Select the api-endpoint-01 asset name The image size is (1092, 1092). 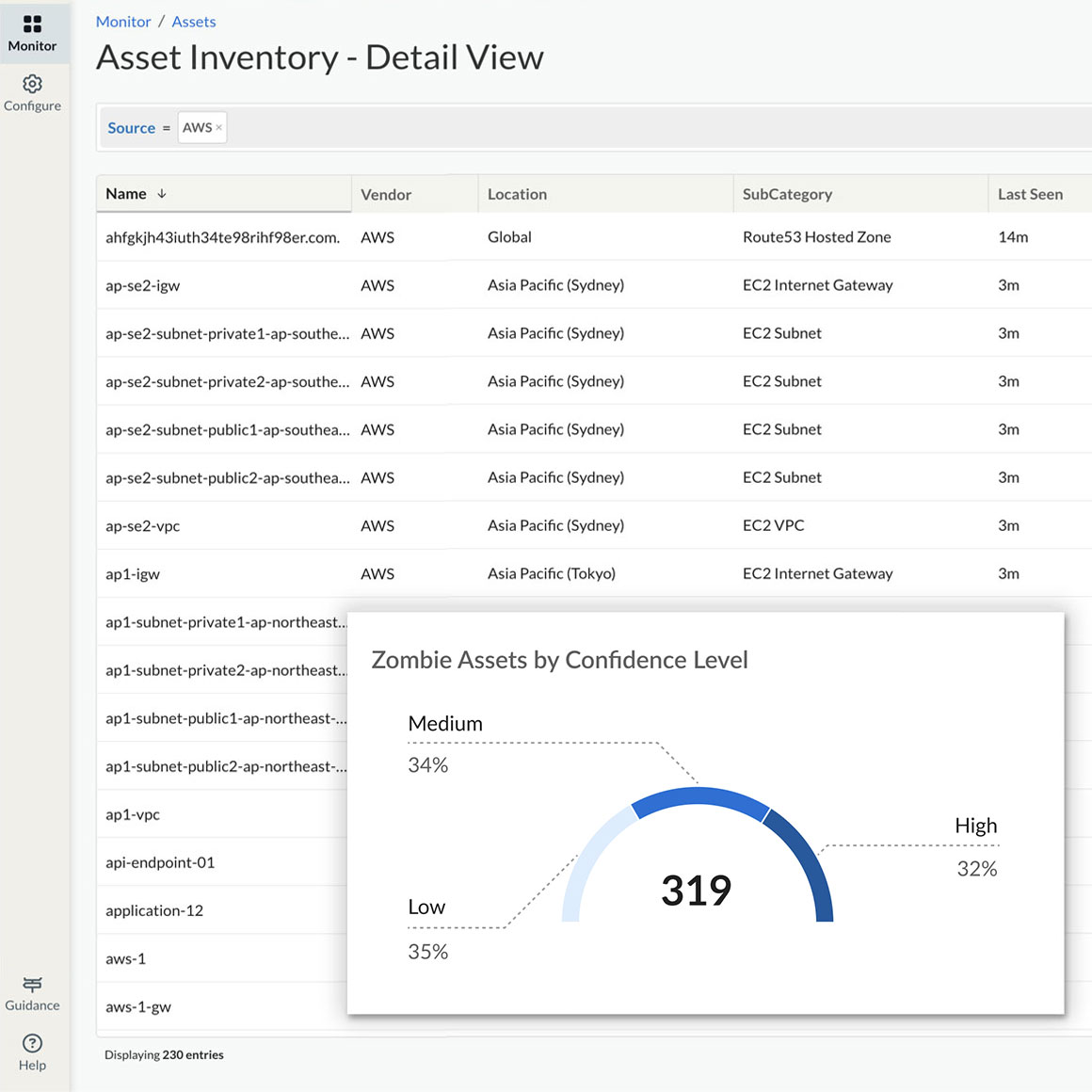160,862
